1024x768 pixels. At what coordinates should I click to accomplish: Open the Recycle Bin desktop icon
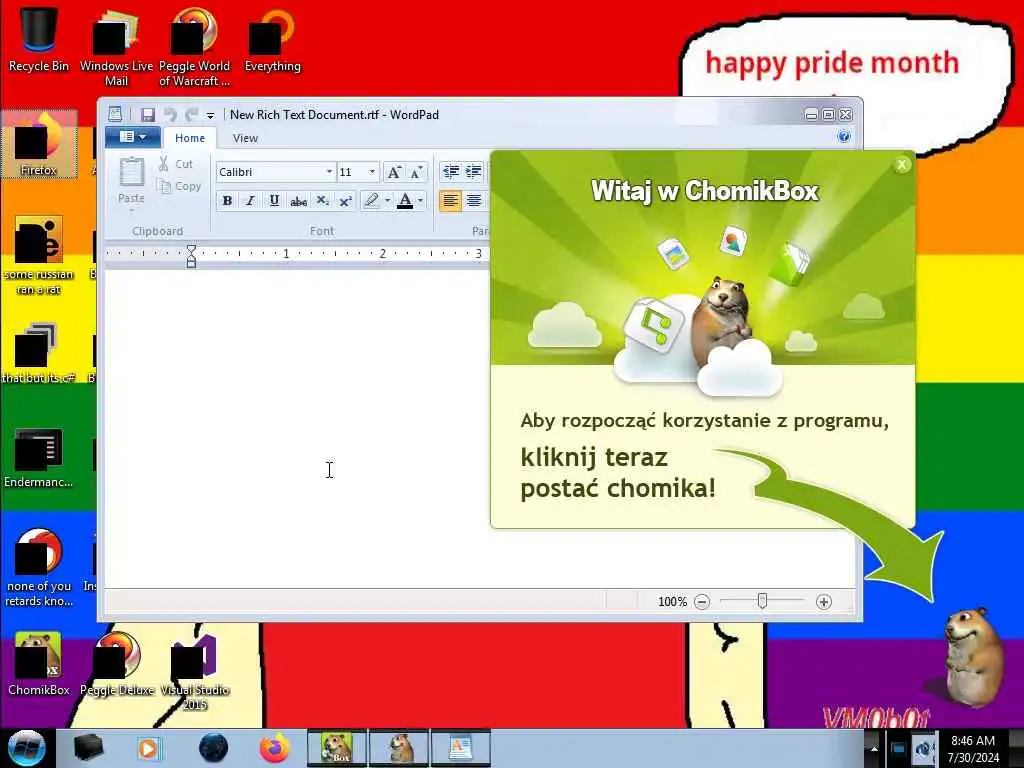pyautogui.click(x=39, y=37)
